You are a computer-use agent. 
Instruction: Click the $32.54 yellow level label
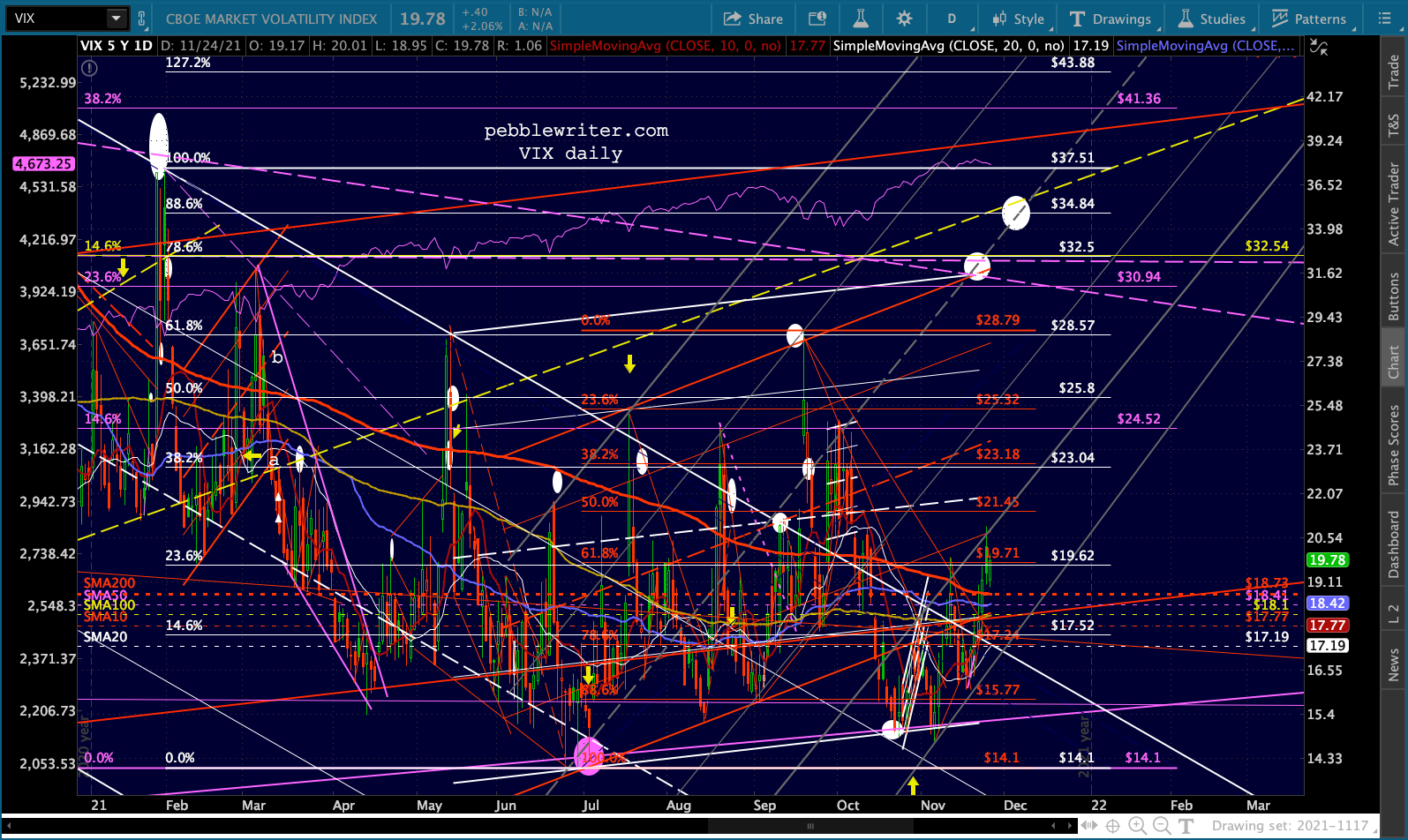click(1267, 246)
